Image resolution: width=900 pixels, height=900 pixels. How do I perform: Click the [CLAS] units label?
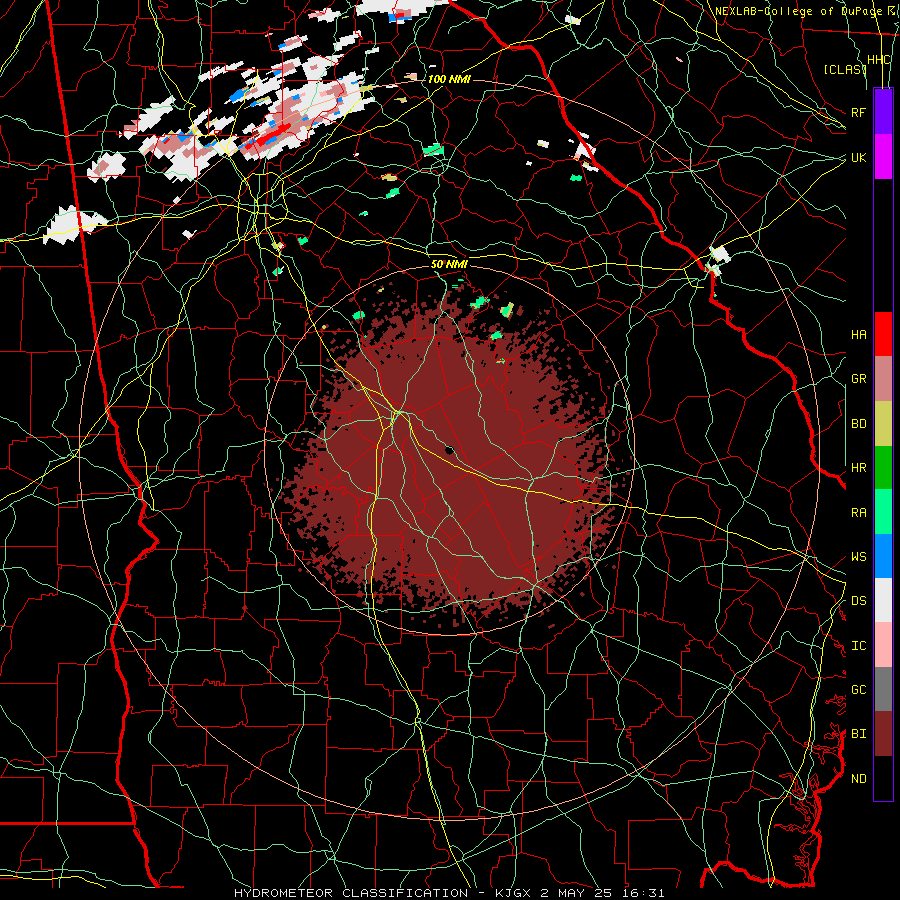pyautogui.click(x=844, y=69)
